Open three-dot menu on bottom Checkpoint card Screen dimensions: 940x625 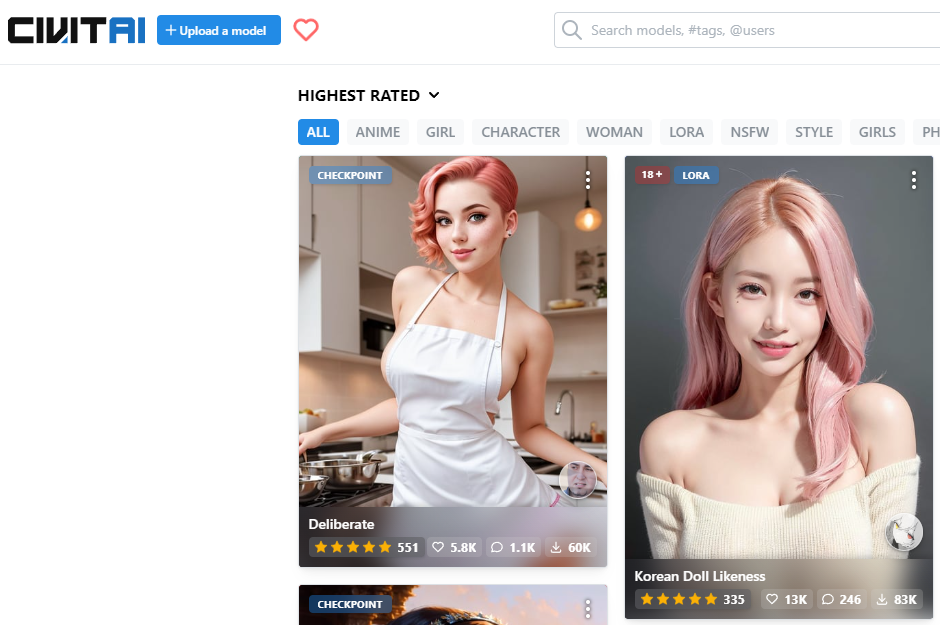(x=588, y=609)
